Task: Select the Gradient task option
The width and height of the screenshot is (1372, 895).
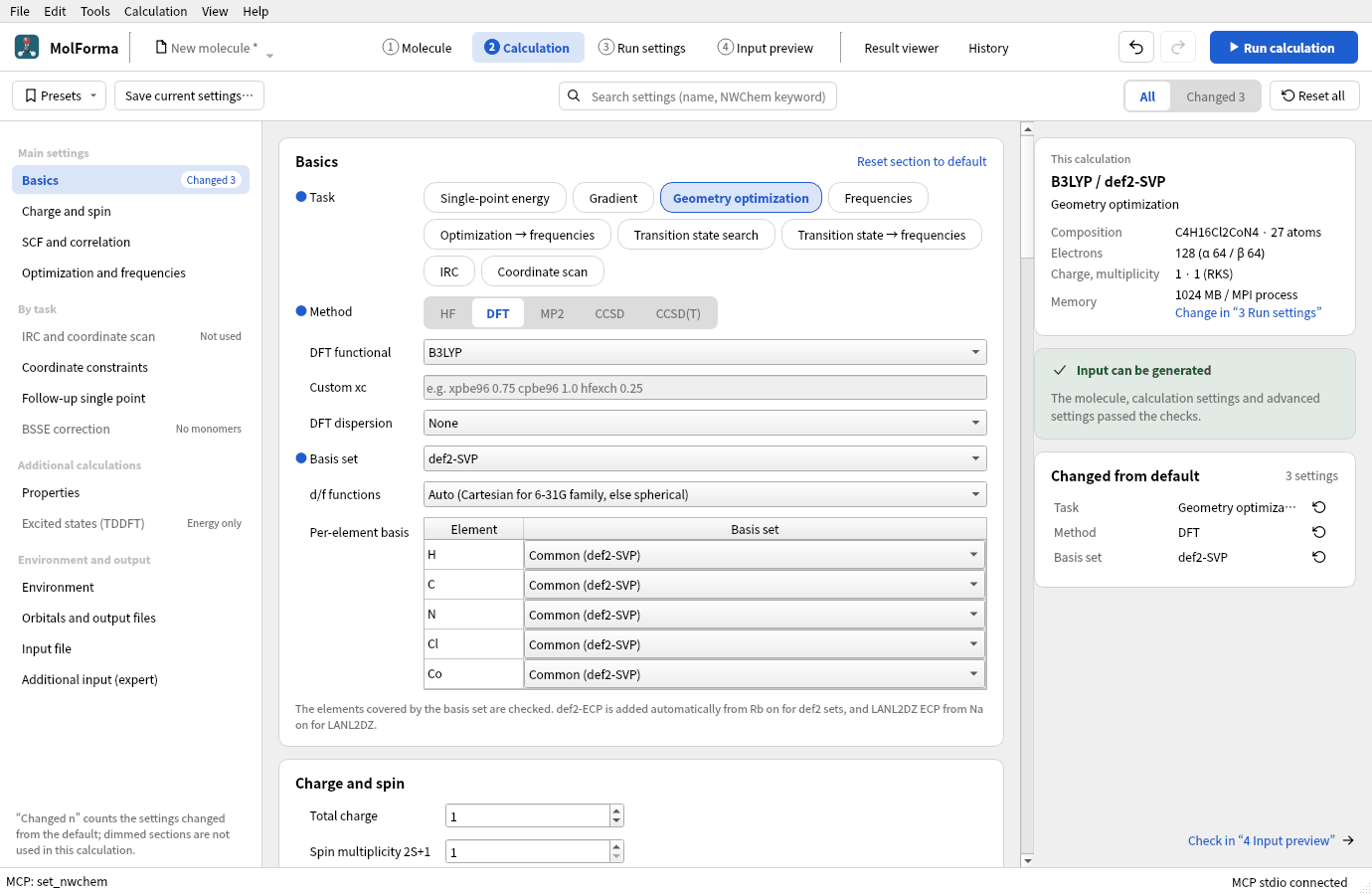Action: [613, 198]
